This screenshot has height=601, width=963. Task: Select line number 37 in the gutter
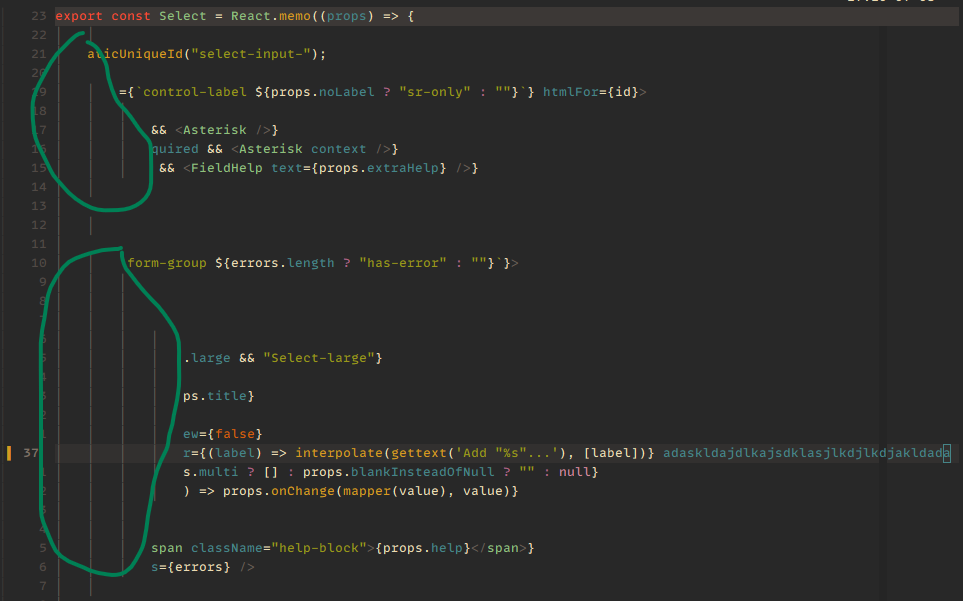point(30,452)
